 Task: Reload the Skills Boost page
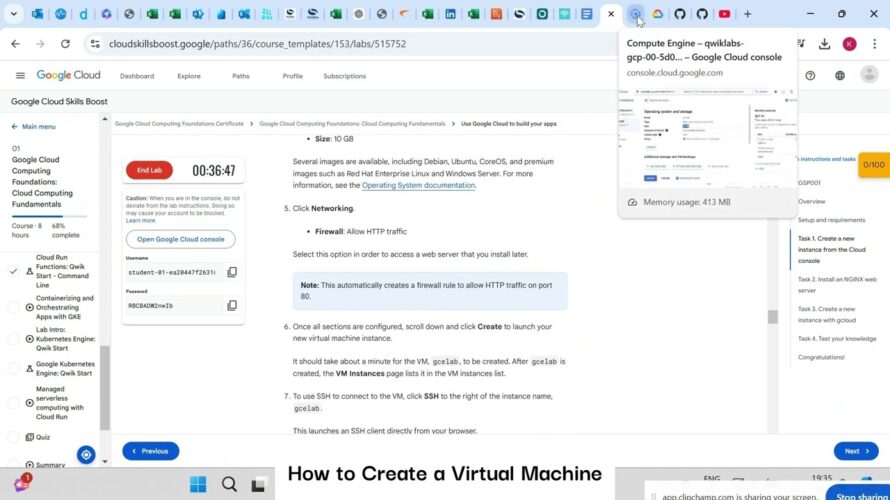point(65,44)
